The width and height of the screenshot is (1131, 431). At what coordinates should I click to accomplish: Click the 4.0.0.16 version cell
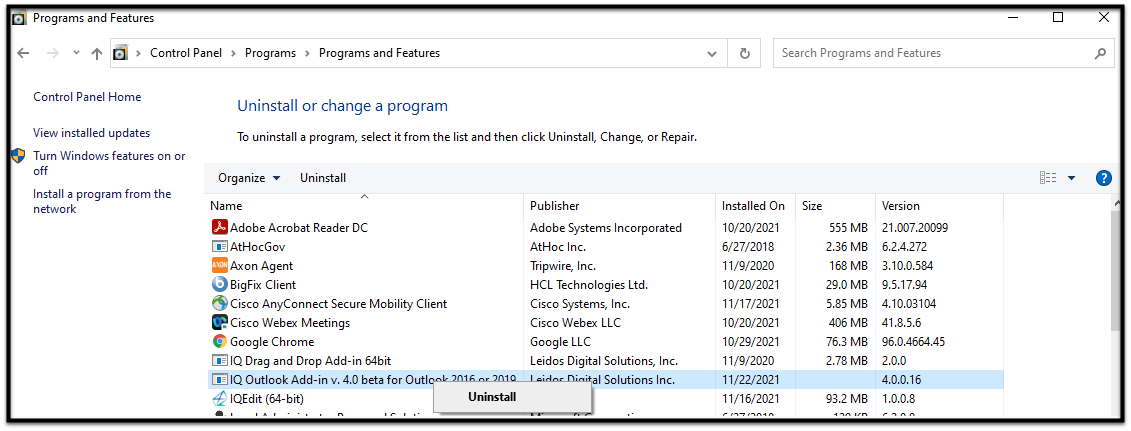pos(902,379)
